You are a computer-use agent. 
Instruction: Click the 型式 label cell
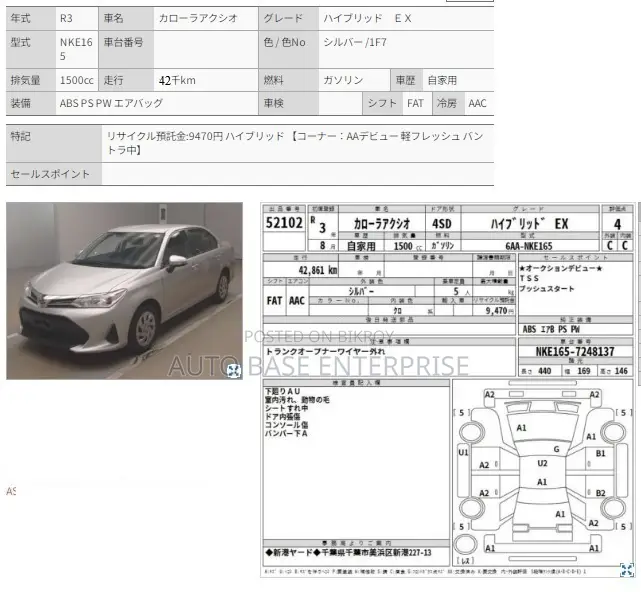31,49
